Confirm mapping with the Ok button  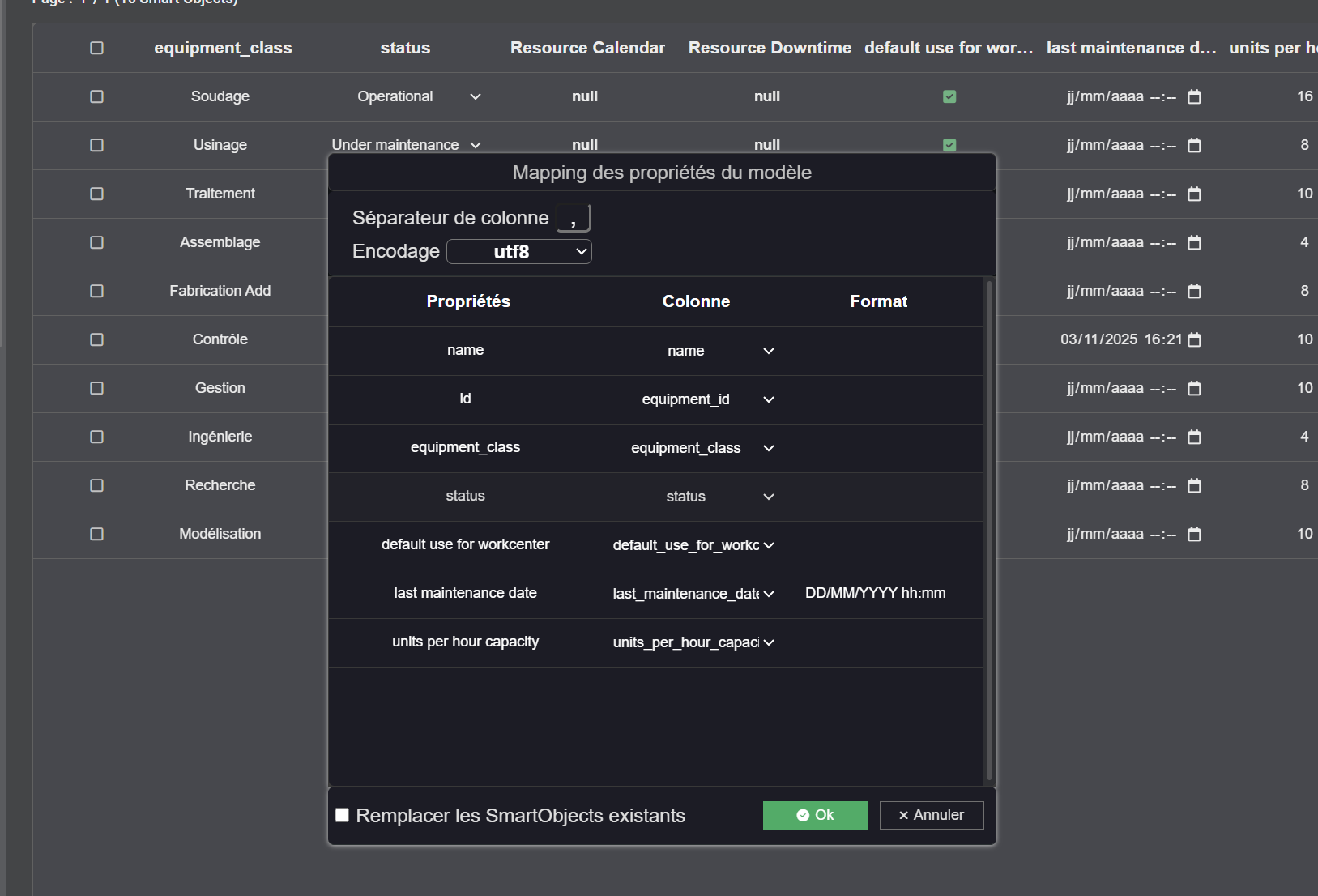click(x=815, y=815)
